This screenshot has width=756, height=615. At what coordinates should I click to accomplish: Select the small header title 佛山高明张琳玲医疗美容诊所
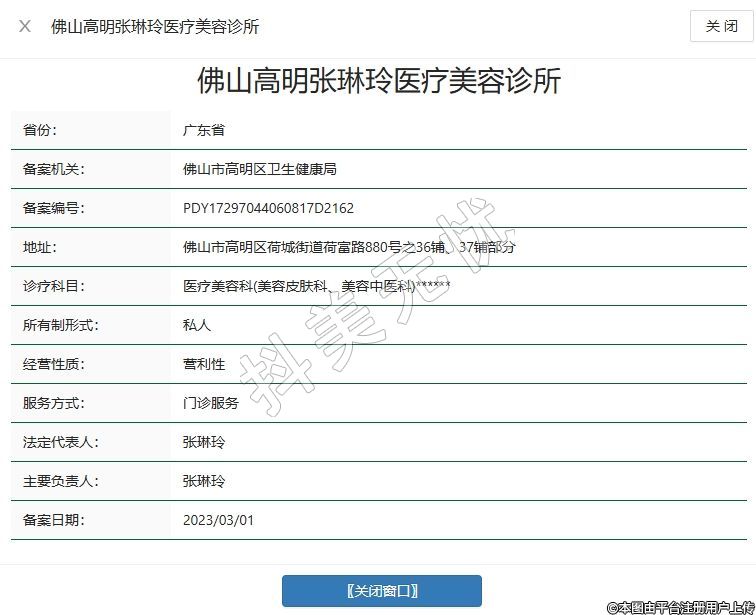point(155,27)
